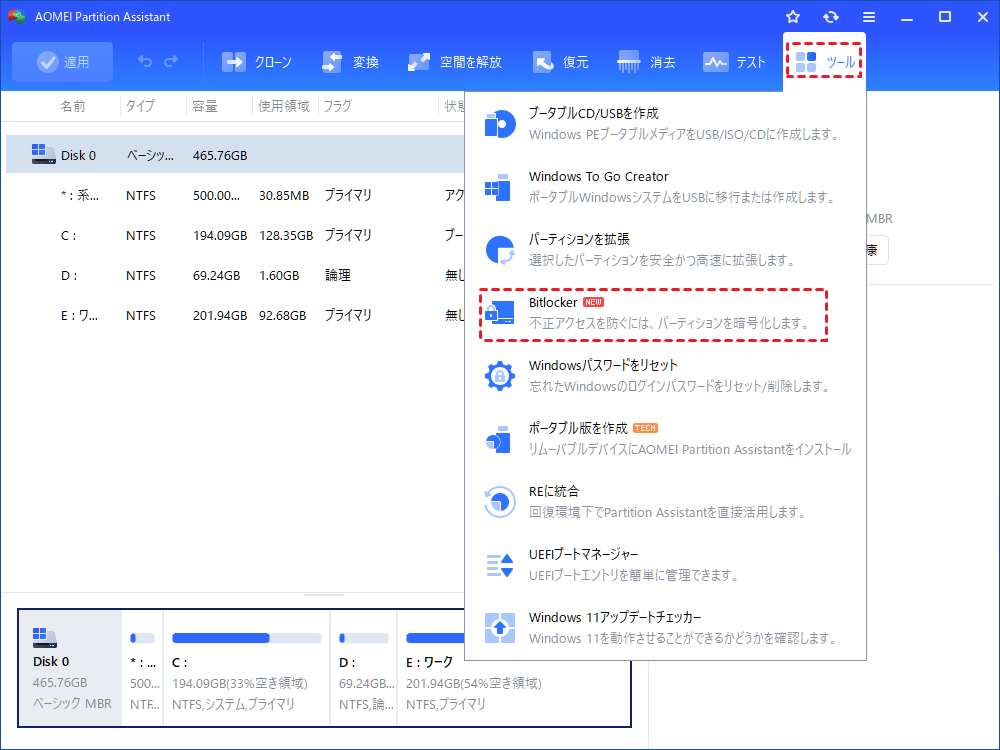The height and width of the screenshot is (750, 1000).
Task: Click the refresh icon in title bar
Action: (x=830, y=17)
